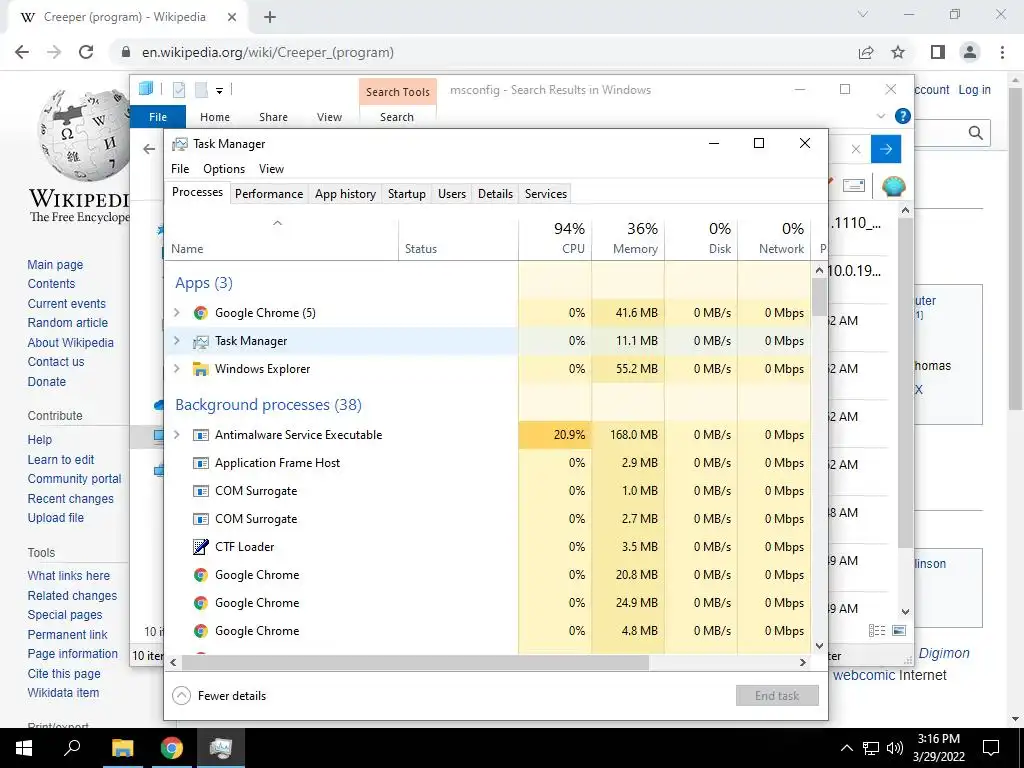Click the Application Frame Host icon
The height and width of the screenshot is (768, 1024).
tap(200, 463)
